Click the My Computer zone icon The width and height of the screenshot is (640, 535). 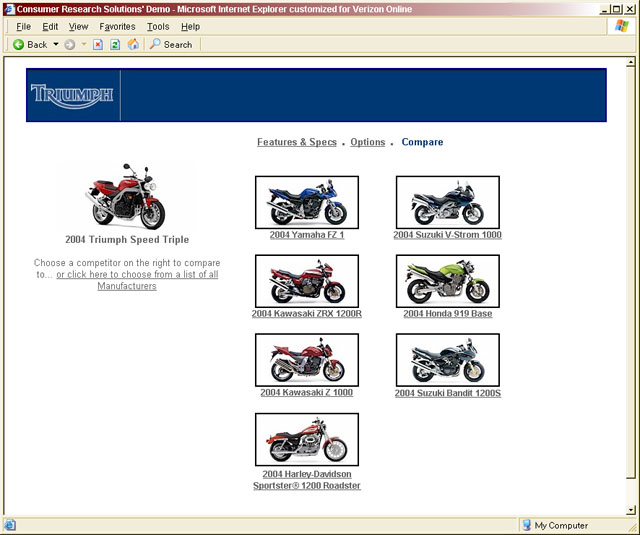pos(527,525)
